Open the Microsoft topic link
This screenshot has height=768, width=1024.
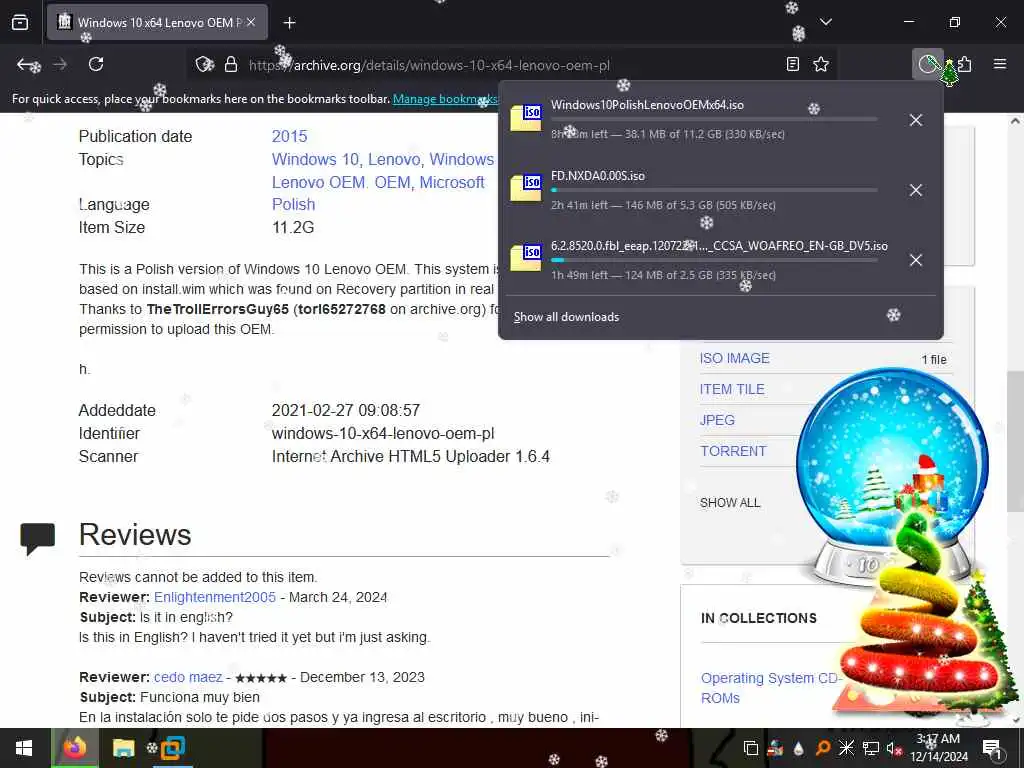452,182
